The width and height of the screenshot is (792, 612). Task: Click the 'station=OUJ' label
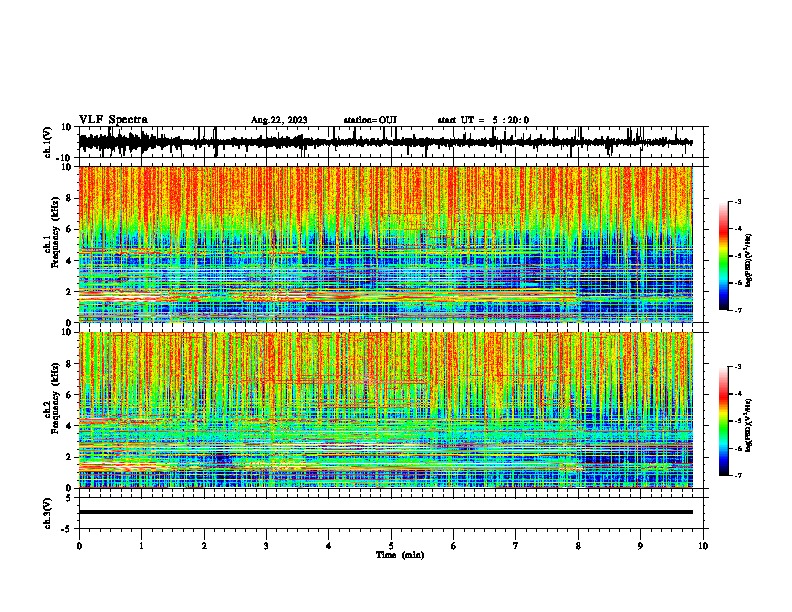[370, 120]
